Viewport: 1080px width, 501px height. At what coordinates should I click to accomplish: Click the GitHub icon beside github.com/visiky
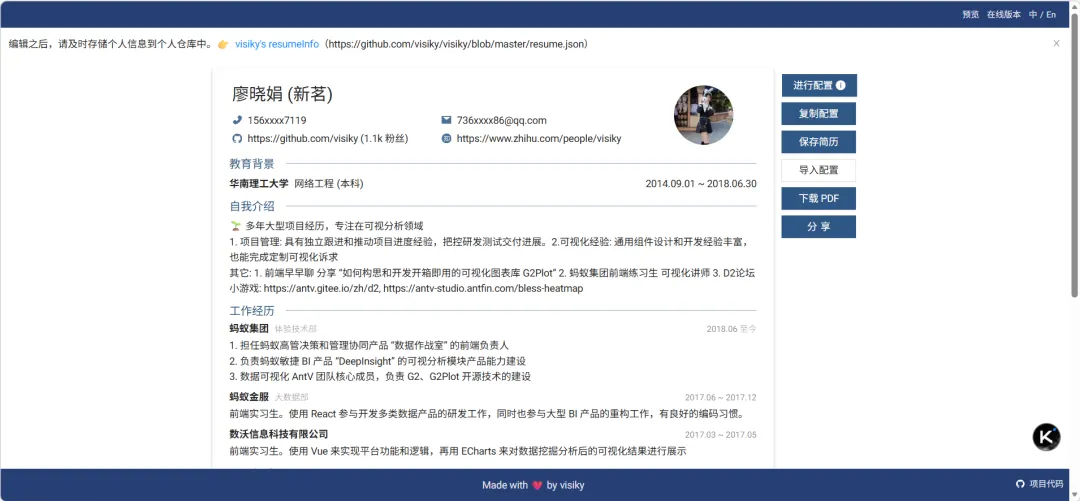(237, 139)
